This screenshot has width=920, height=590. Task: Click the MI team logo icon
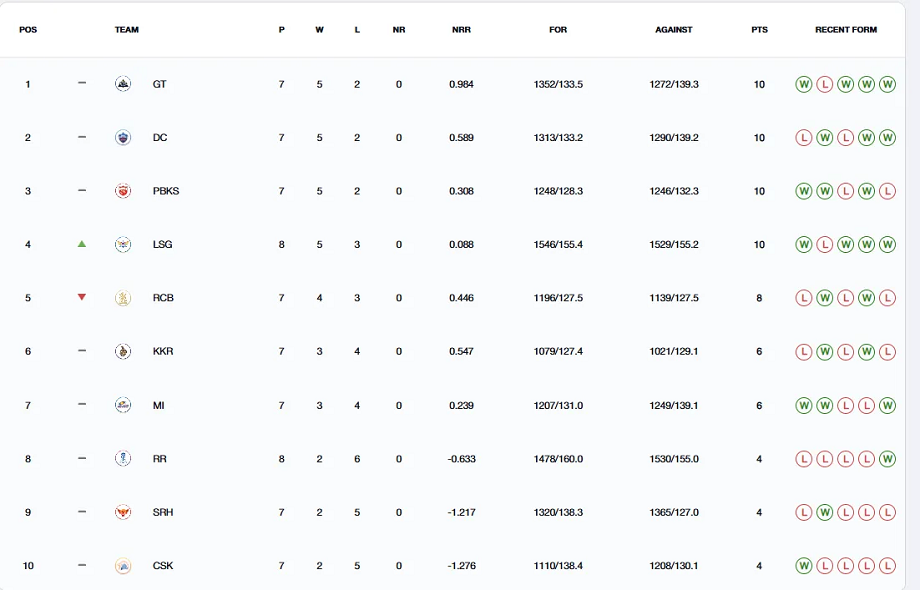tap(122, 405)
